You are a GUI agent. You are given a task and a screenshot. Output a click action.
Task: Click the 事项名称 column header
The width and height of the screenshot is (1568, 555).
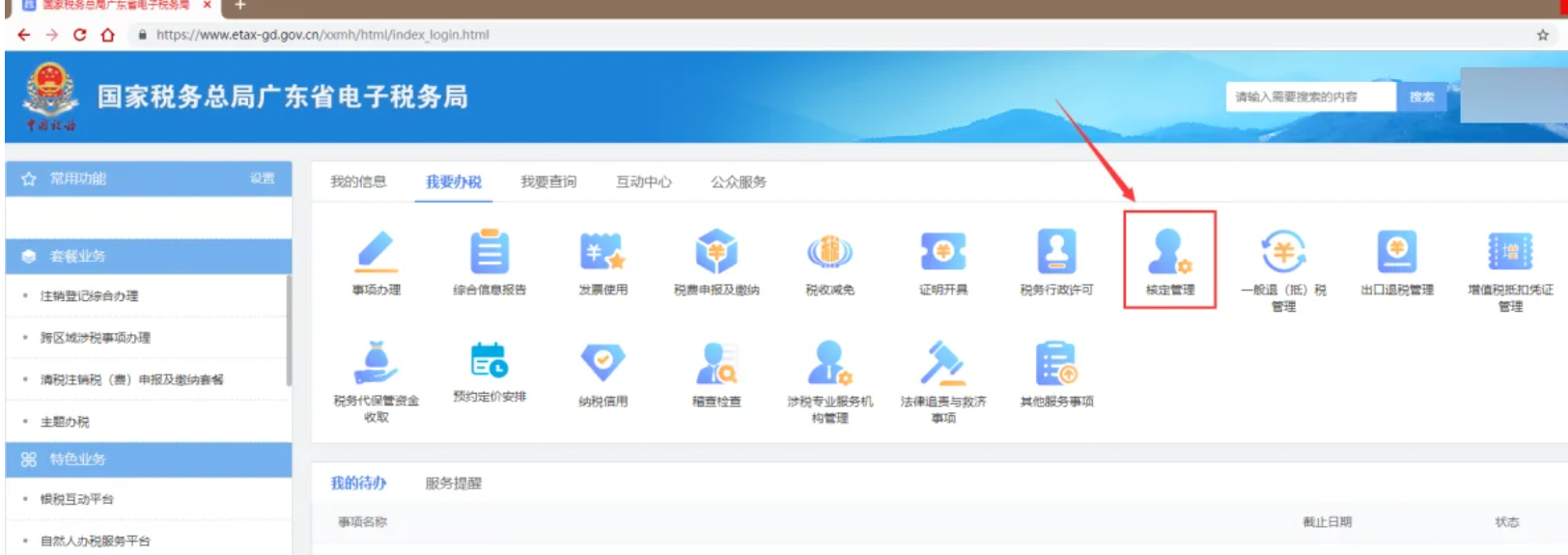[362, 522]
